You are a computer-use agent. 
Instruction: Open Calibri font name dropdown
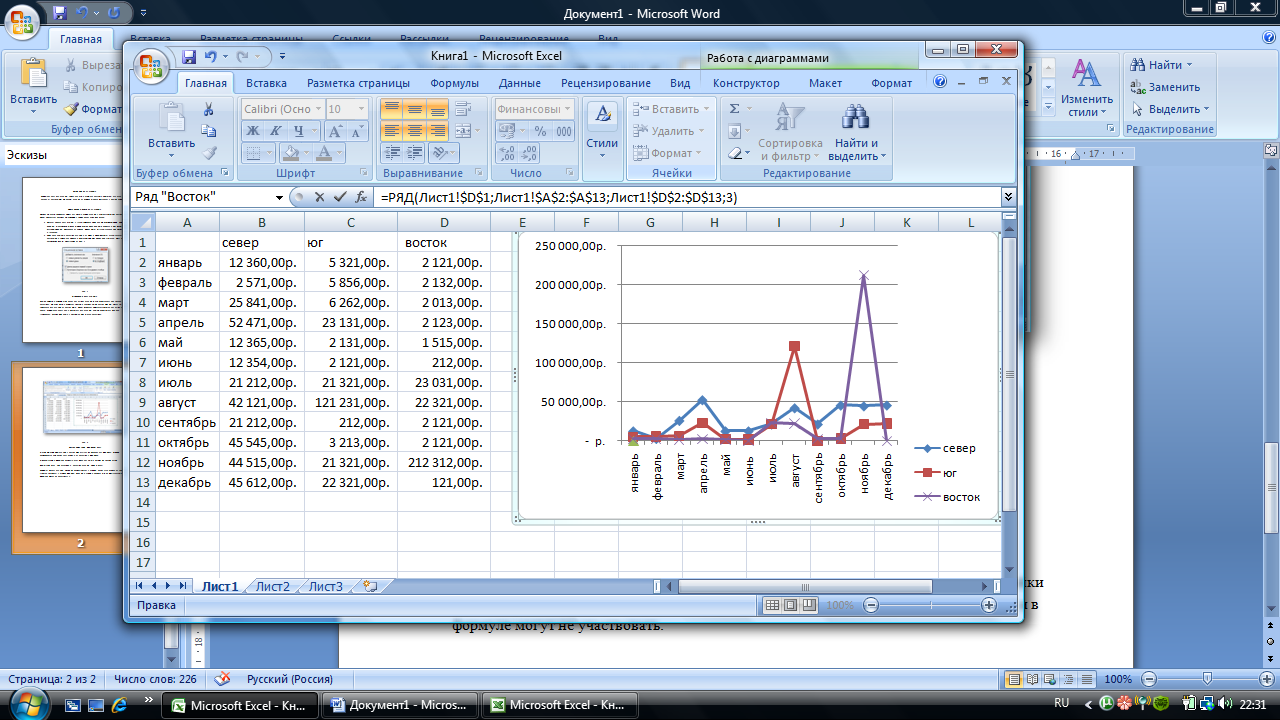point(318,109)
